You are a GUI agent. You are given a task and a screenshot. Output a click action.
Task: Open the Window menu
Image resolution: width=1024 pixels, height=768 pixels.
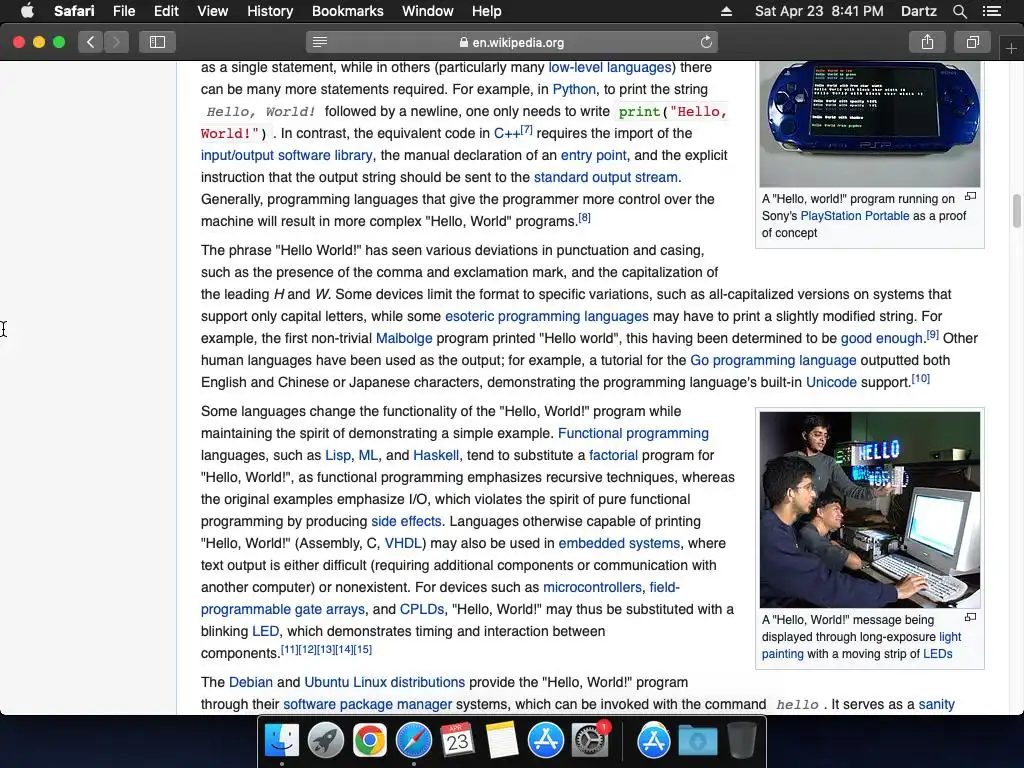pyautogui.click(x=428, y=11)
